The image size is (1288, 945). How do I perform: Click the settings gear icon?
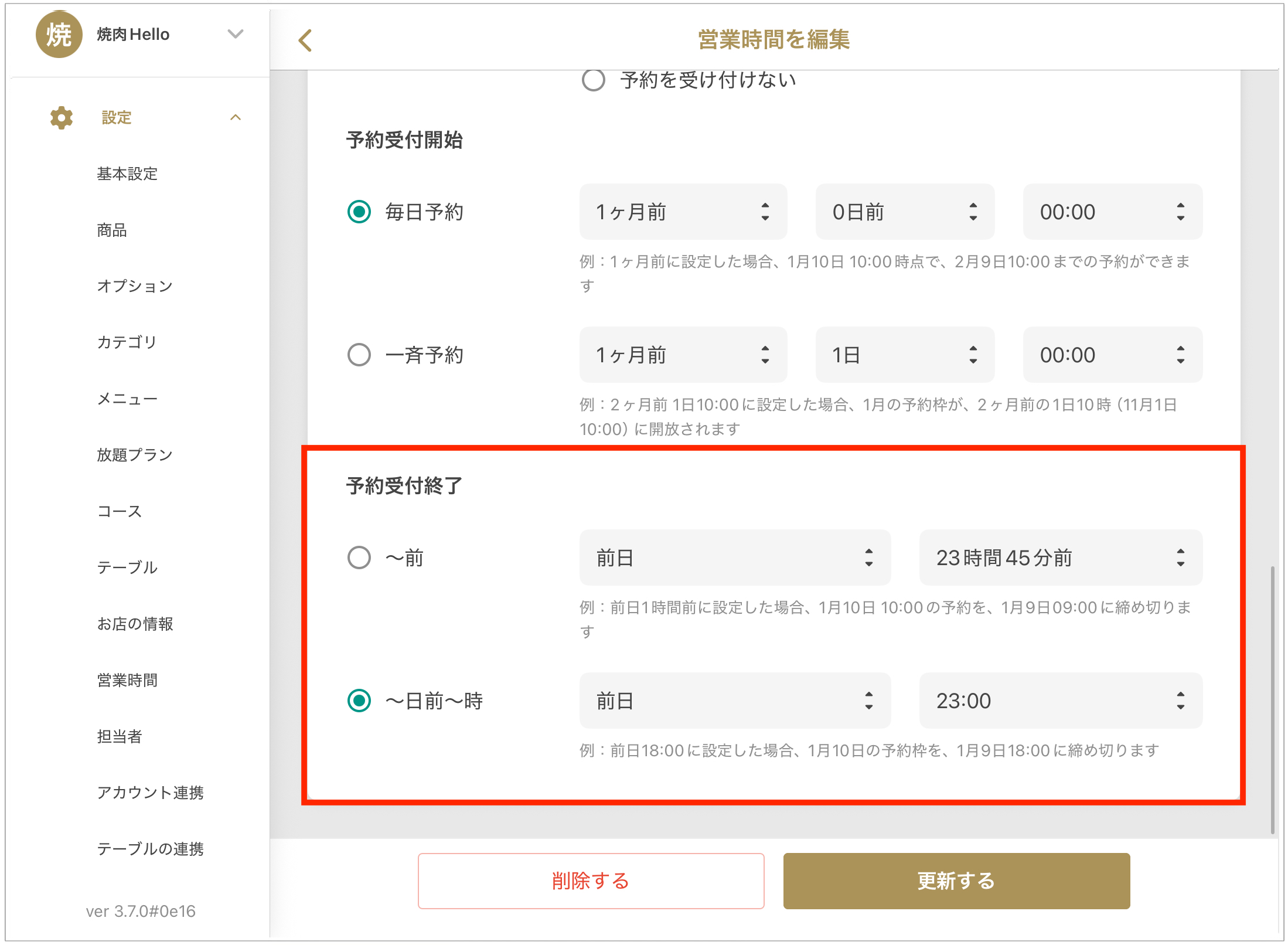click(x=62, y=118)
